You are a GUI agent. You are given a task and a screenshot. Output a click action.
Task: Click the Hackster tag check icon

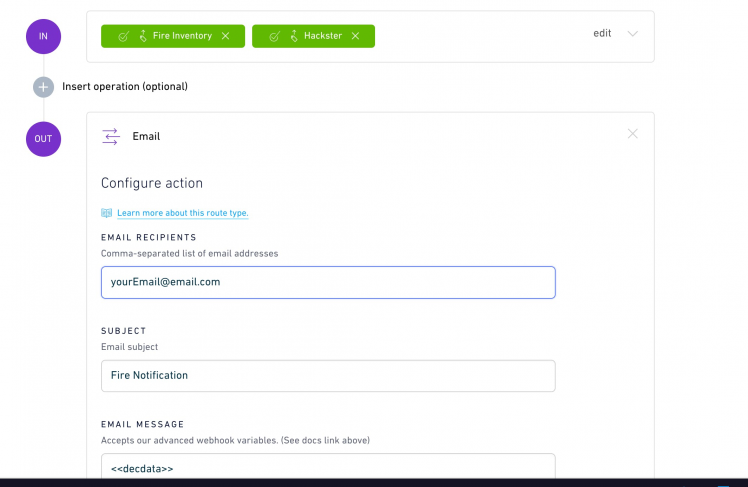point(274,36)
